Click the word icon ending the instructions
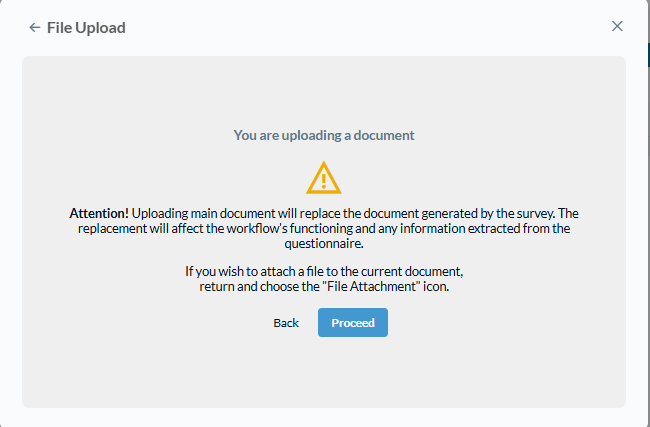Viewport: 650px width, 427px height. 436,286
